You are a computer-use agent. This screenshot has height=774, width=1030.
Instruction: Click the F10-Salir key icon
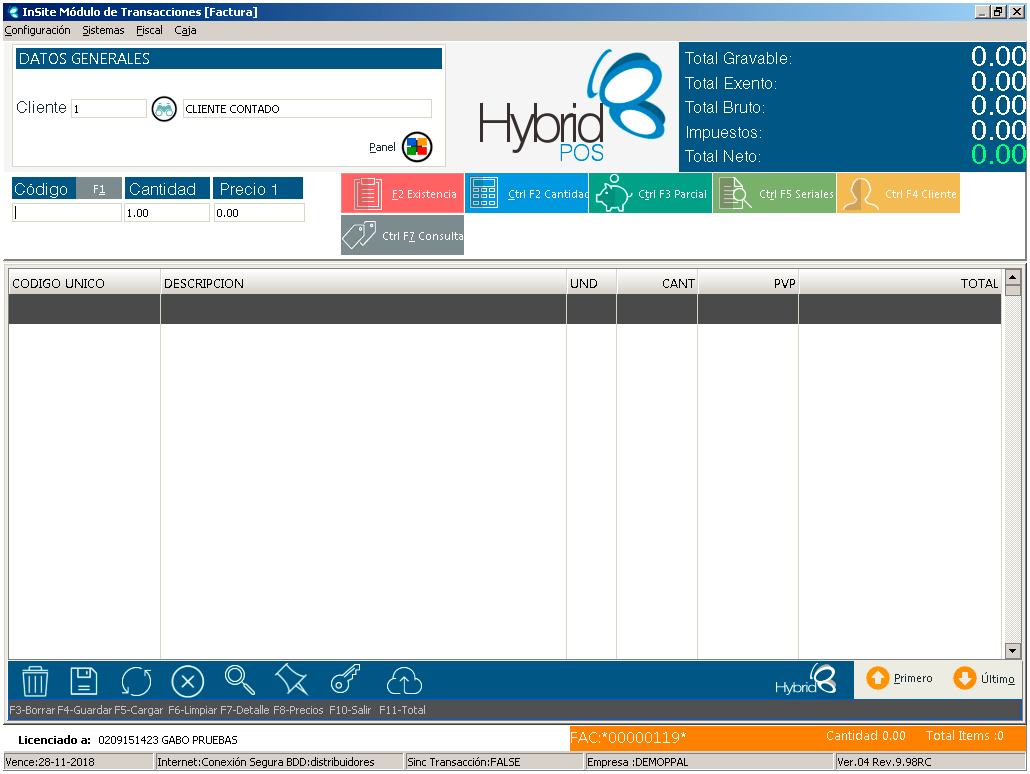pos(346,679)
